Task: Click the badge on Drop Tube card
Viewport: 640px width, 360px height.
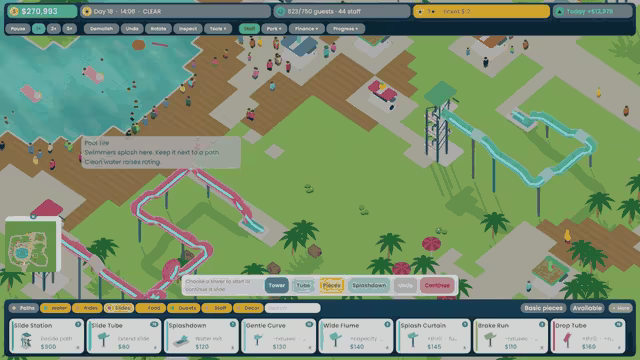Action: 618,324
